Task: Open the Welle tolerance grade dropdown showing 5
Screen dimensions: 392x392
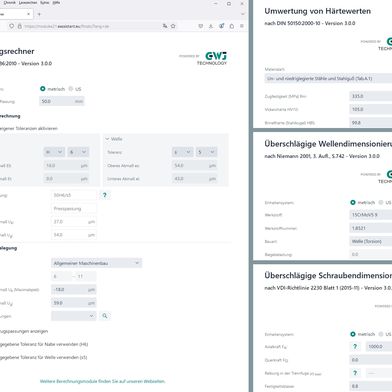Action: [x=207, y=152]
